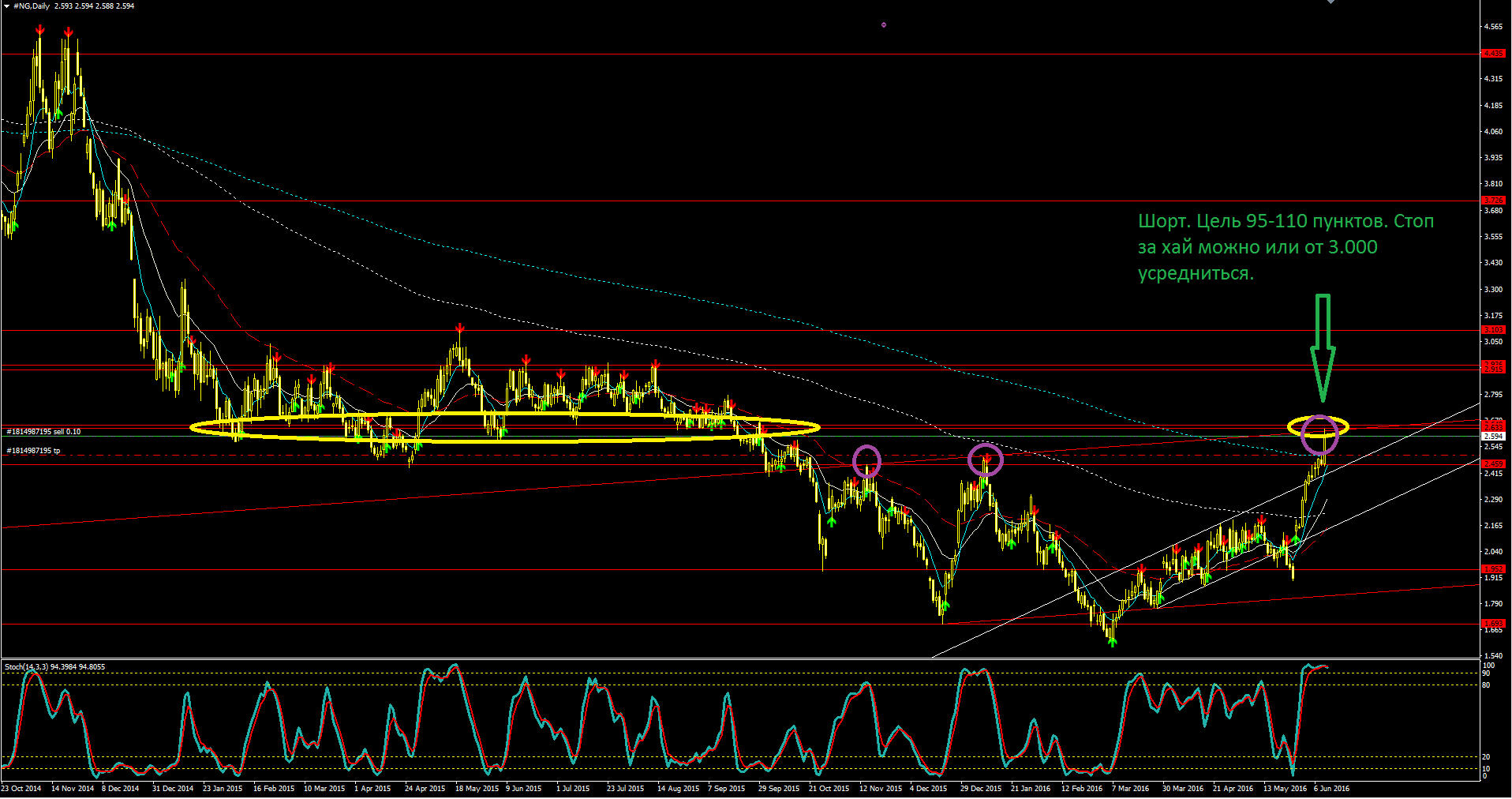Image resolution: width=1512 pixels, height=799 pixels.
Task: Click date label 31 Dec 2014
Action: (173, 789)
